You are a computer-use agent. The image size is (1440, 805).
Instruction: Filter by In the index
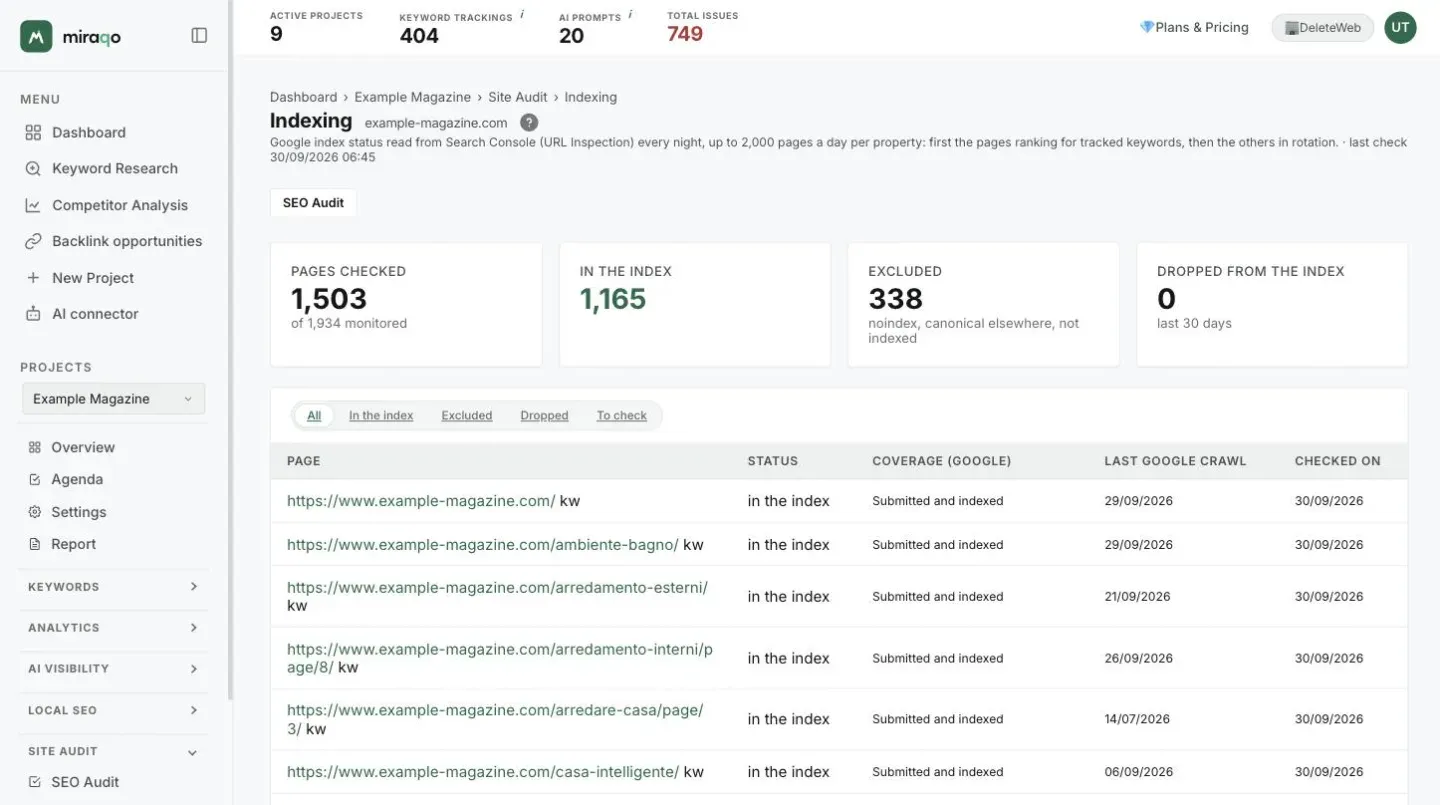381,416
